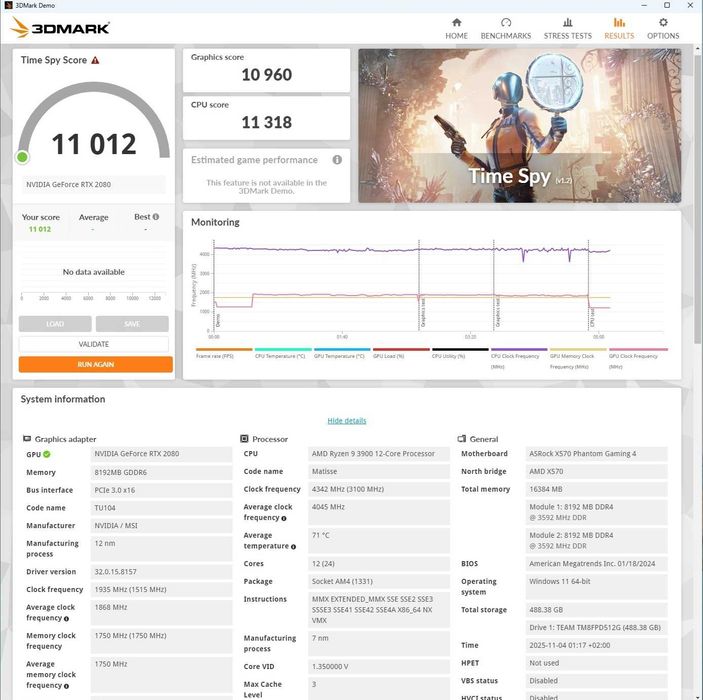Toggle GPU Memory Clock Frequency legend series
The width and height of the screenshot is (703, 700).
(578, 359)
